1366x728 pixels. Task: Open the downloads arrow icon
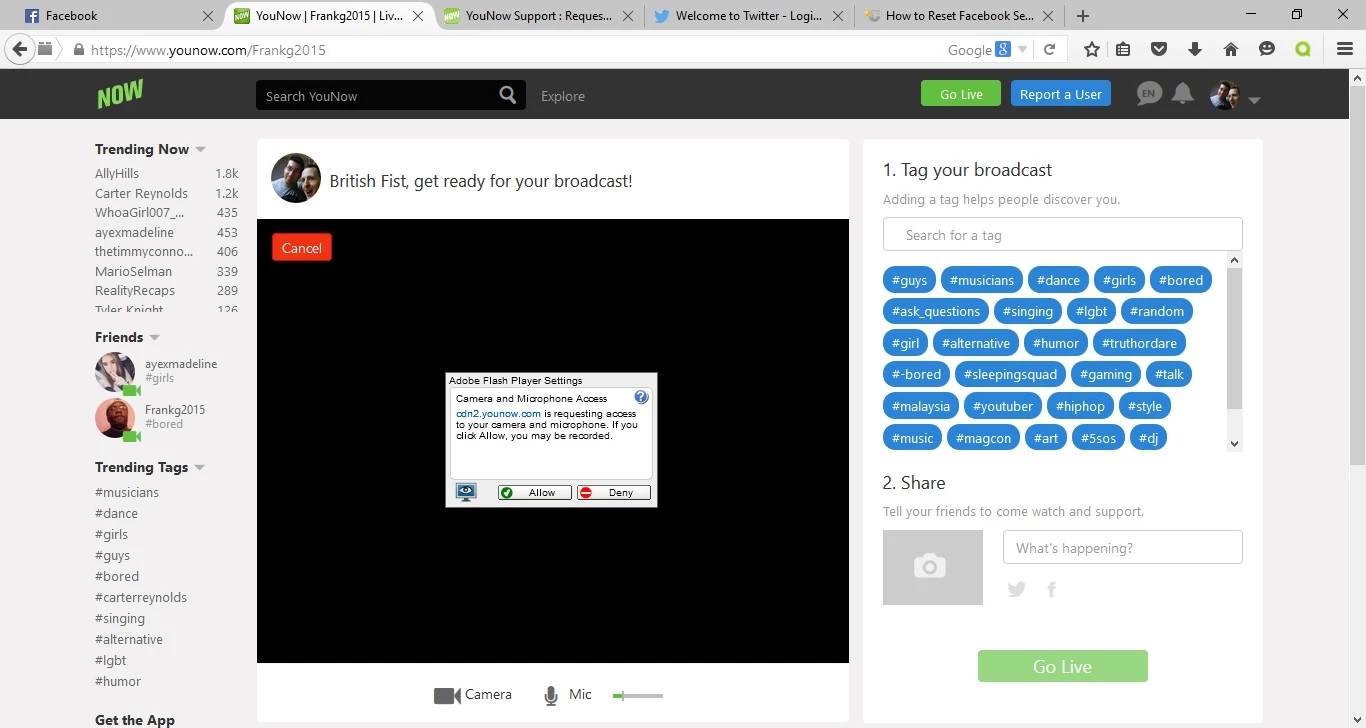tap(1194, 49)
